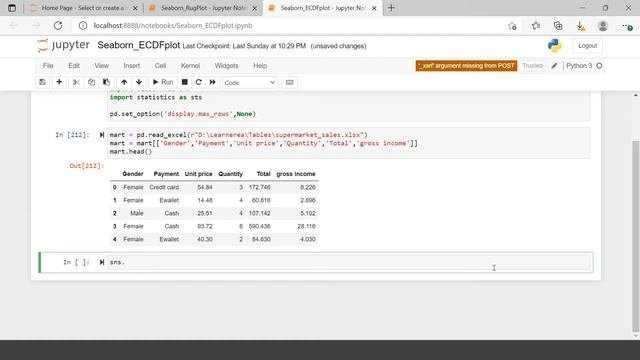
Task: Restart kernel and run all cells icon
Action: point(213,82)
